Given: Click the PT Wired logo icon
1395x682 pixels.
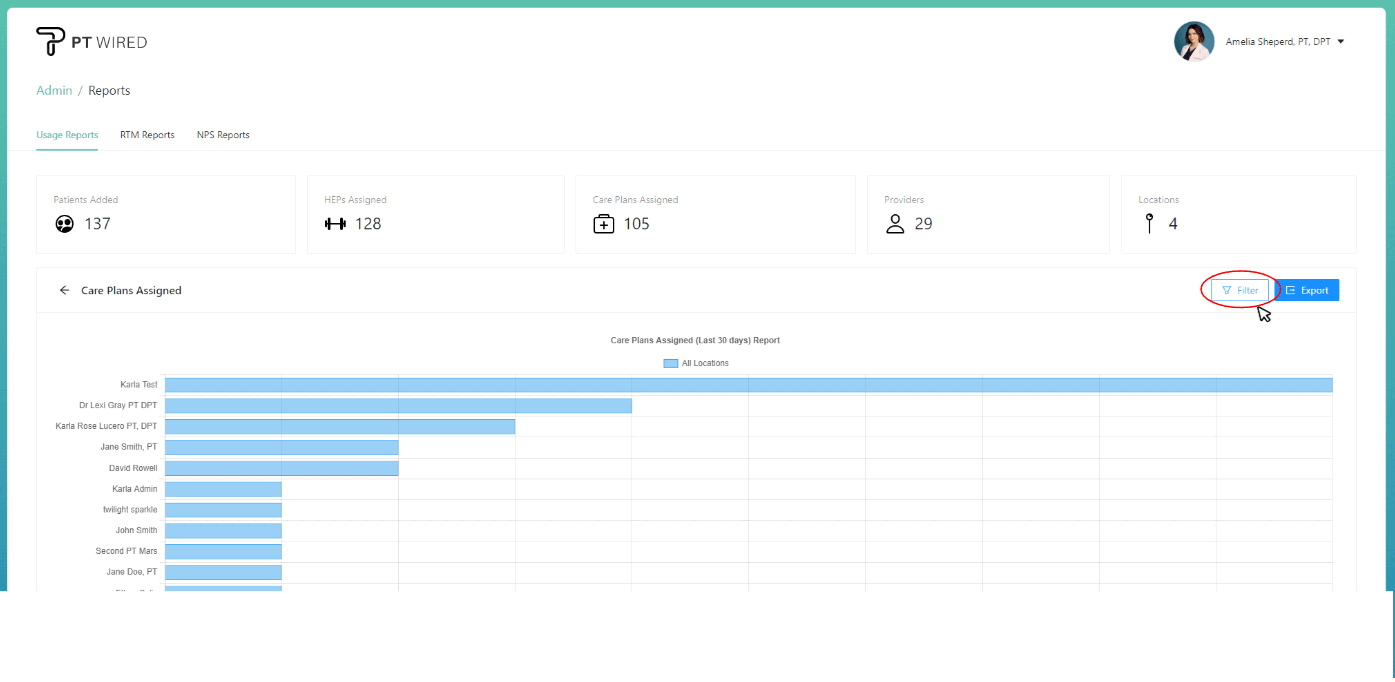Looking at the screenshot, I should pos(50,42).
